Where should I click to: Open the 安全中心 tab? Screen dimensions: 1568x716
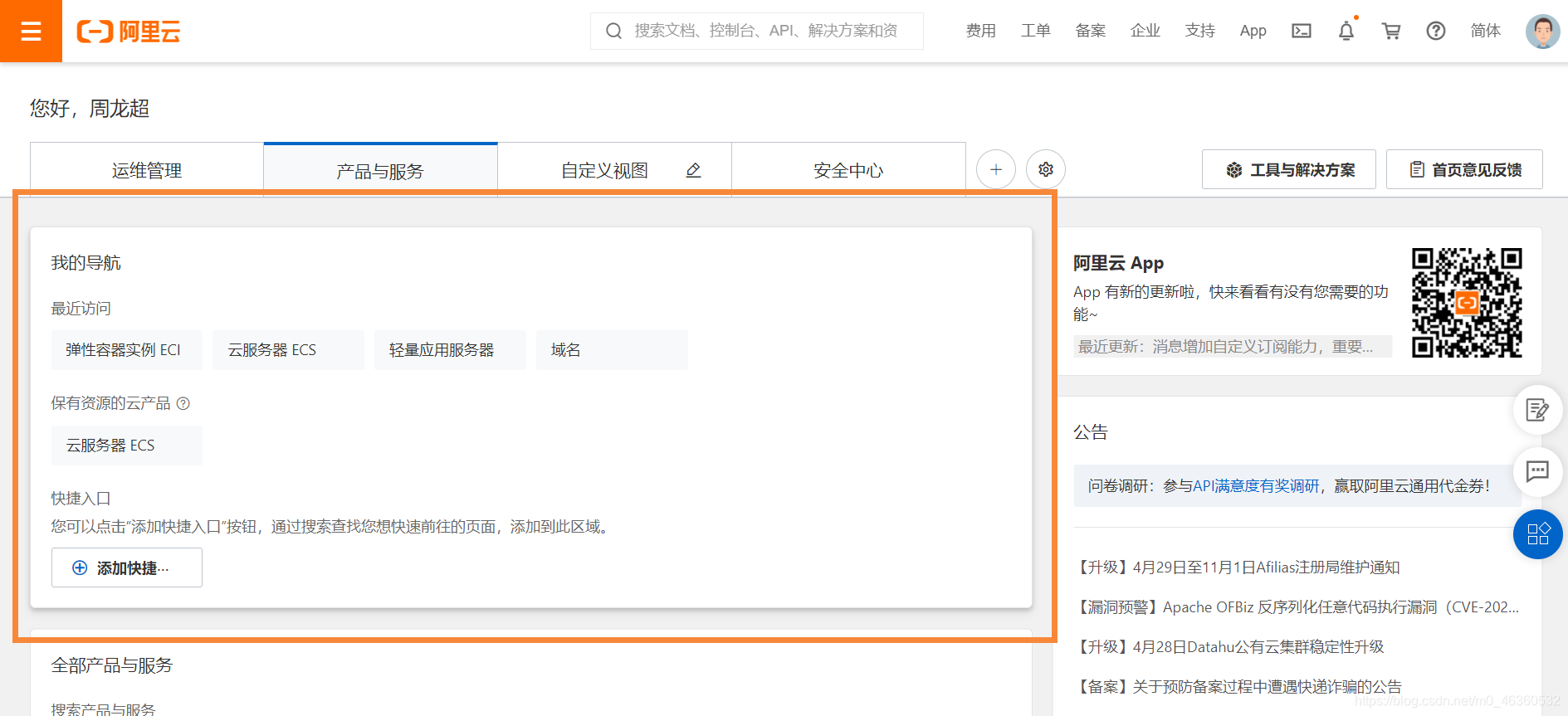click(848, 170)
